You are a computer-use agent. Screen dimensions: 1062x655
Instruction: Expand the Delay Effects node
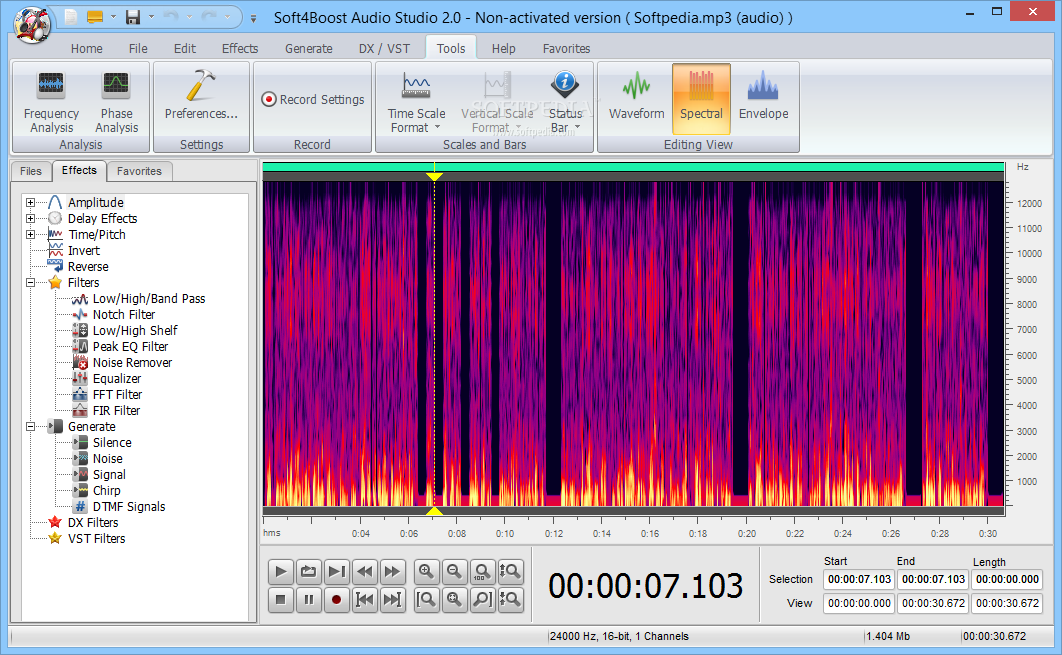point(30,218)
